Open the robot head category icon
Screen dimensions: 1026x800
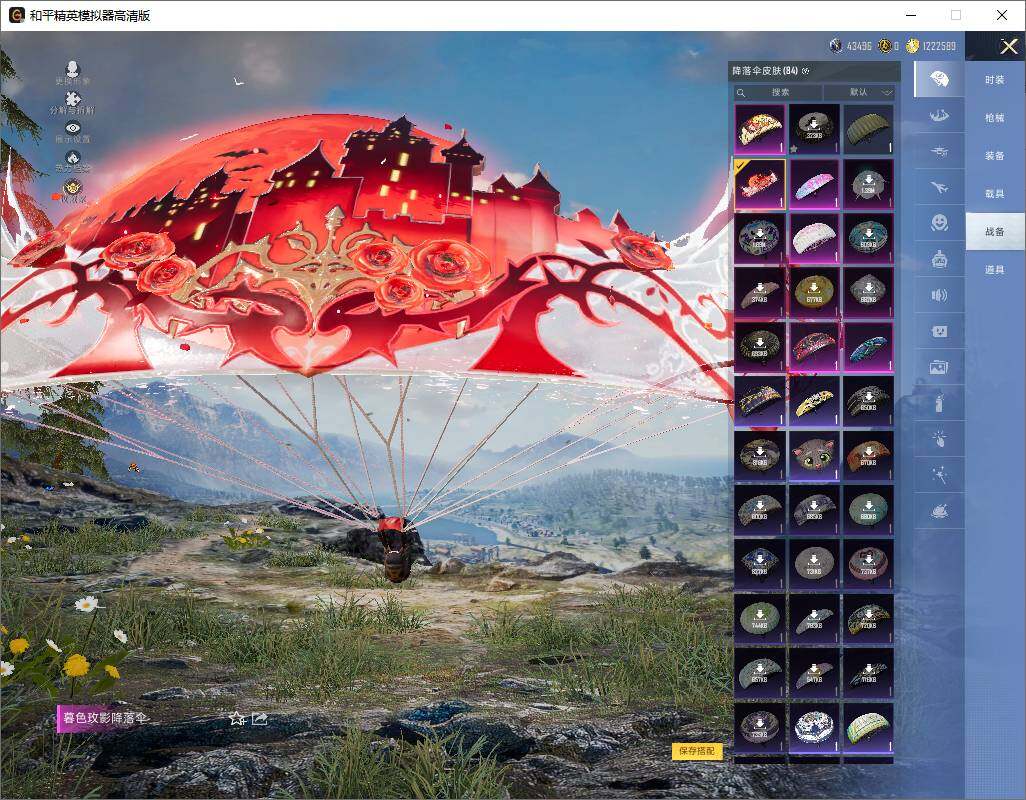(x=939, y=260)
